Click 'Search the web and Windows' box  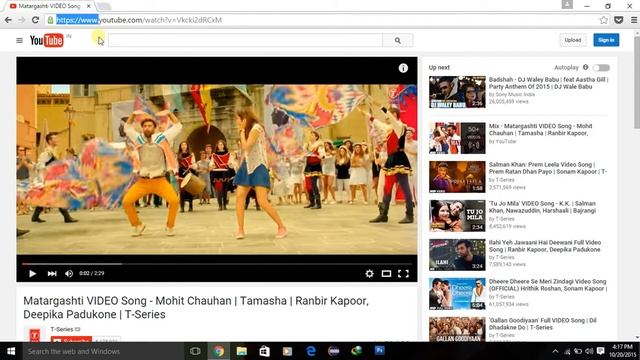[102, 351]
